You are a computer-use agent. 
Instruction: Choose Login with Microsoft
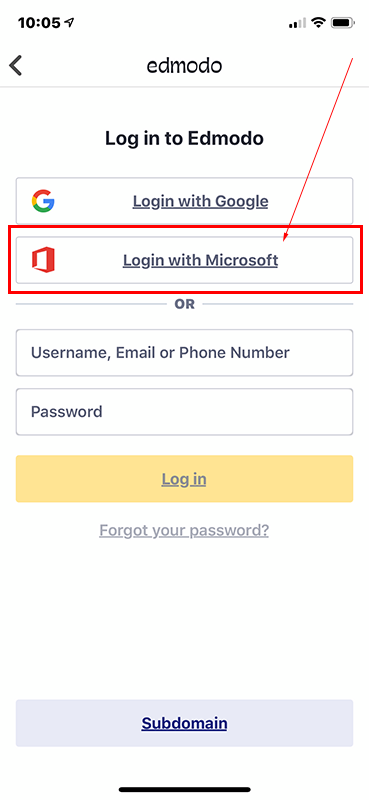pyautogui.click(x=184, y=260)
